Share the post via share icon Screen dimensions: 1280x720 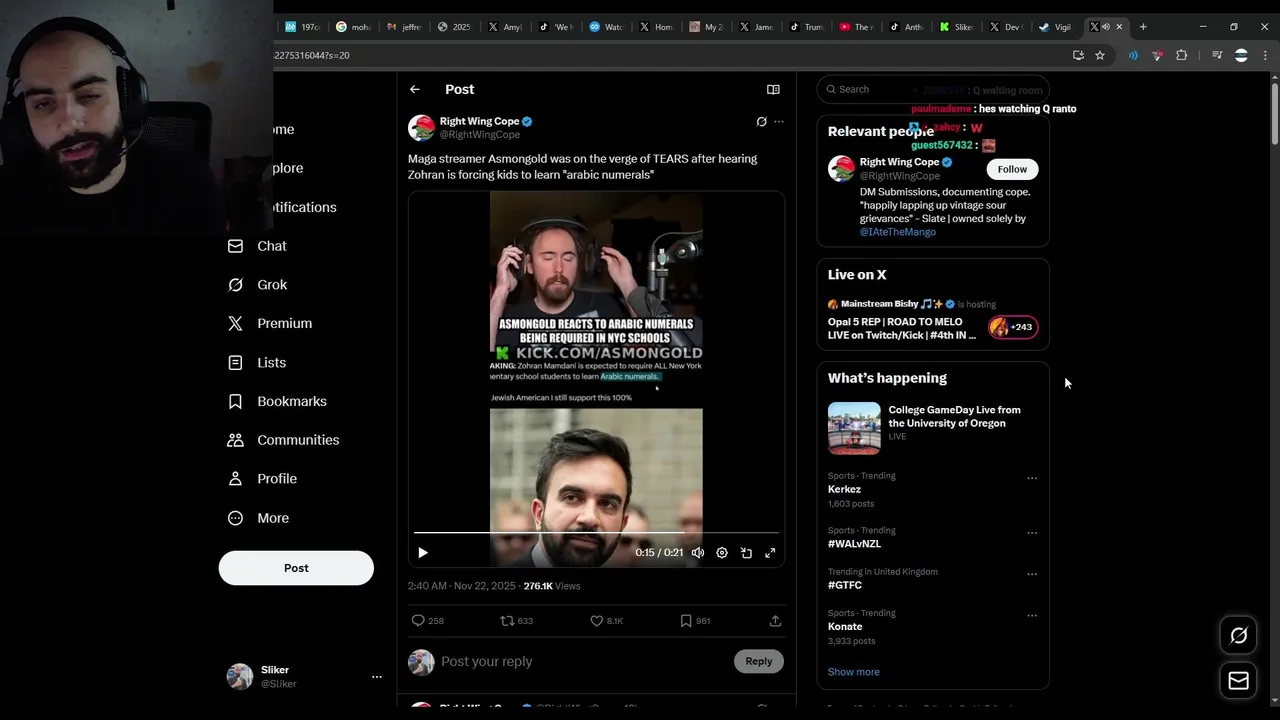click(775, 621)
